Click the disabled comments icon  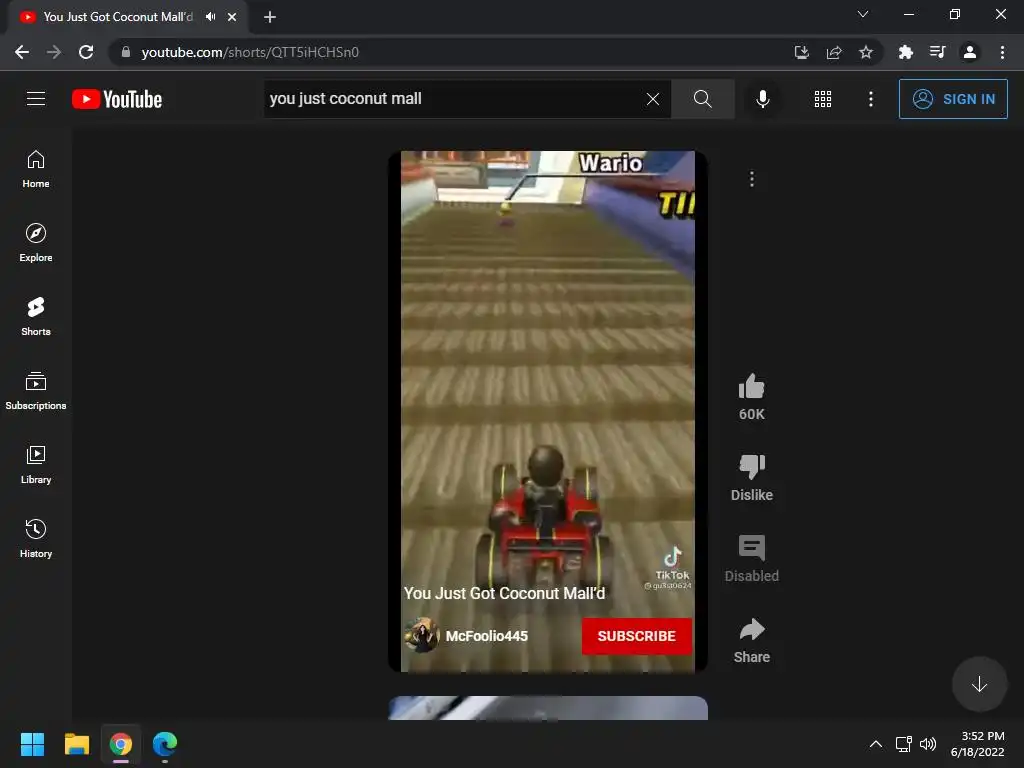tap(752, 548)
